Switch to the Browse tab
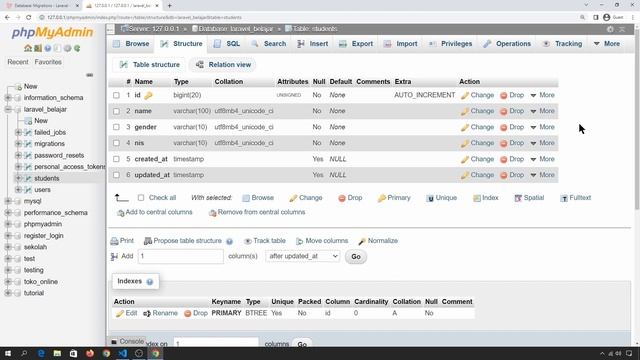The image size is (640, 360). (x=131, y=44)
